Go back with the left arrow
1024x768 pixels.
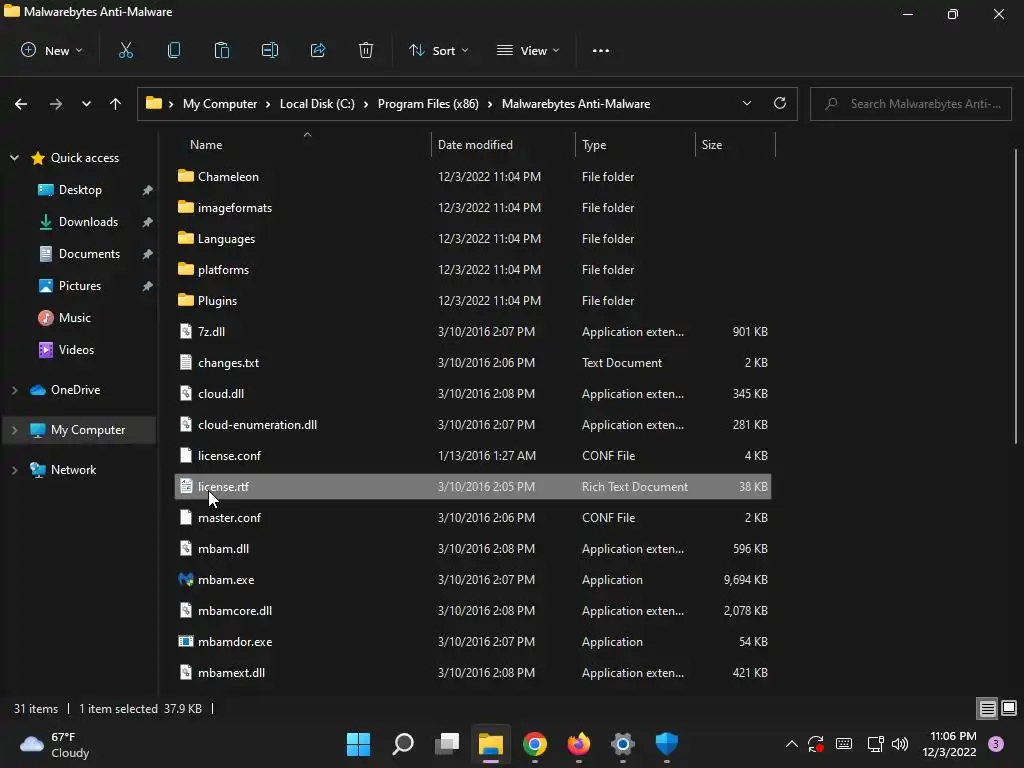pyautogui.click(x=21, y=104)
